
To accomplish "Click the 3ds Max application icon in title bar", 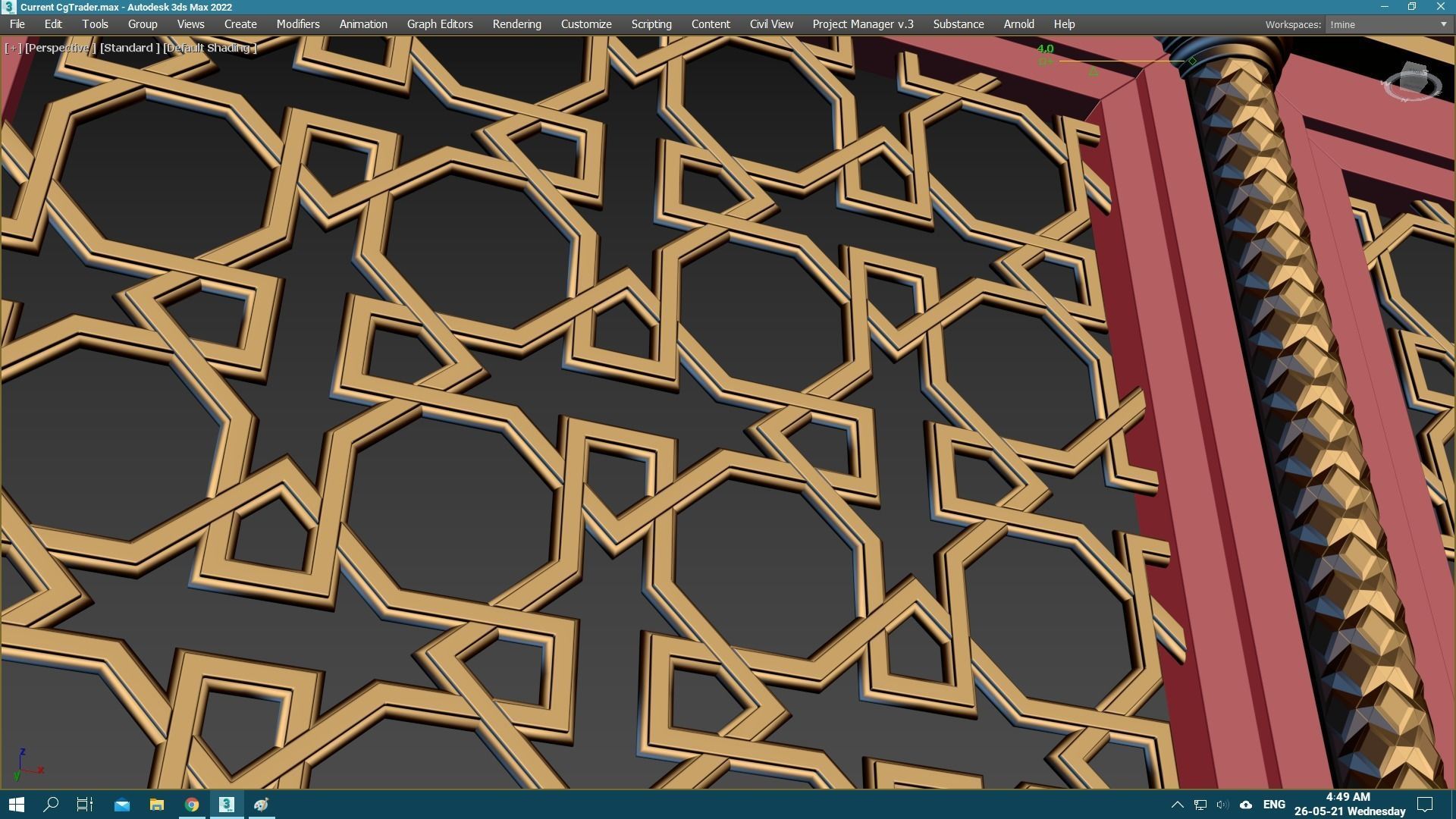I will point(8,7).
